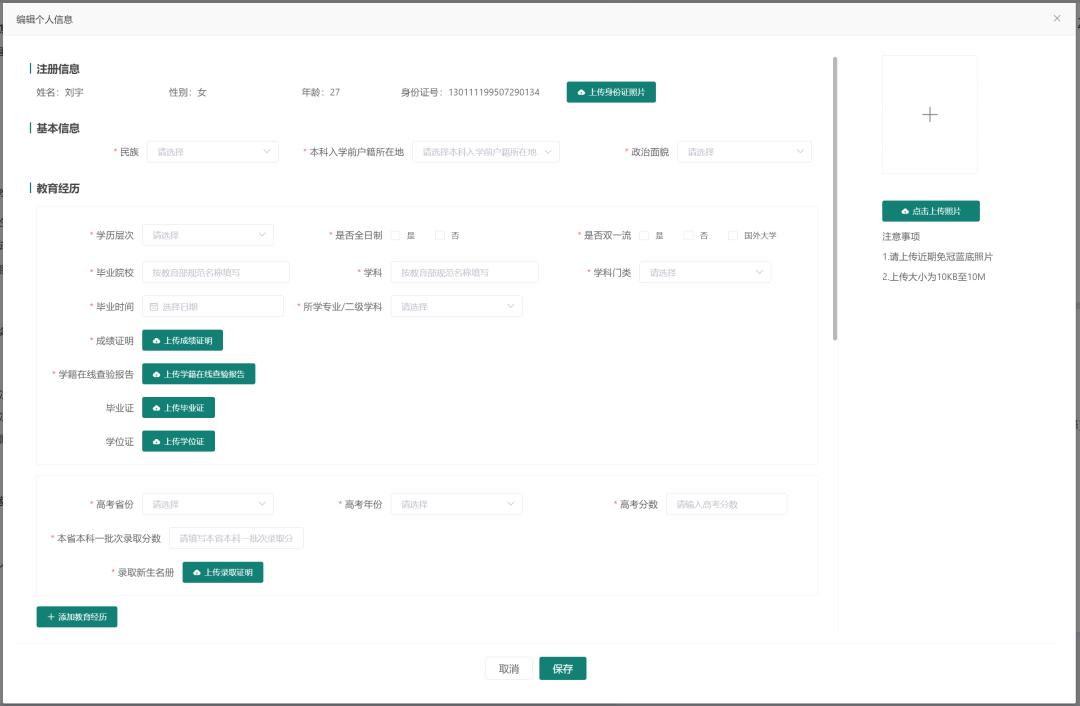Screen dimensions: 1080x706
Task: Click the upload graduation certificate (毕业证) button
Action: (x=178, y=408)
